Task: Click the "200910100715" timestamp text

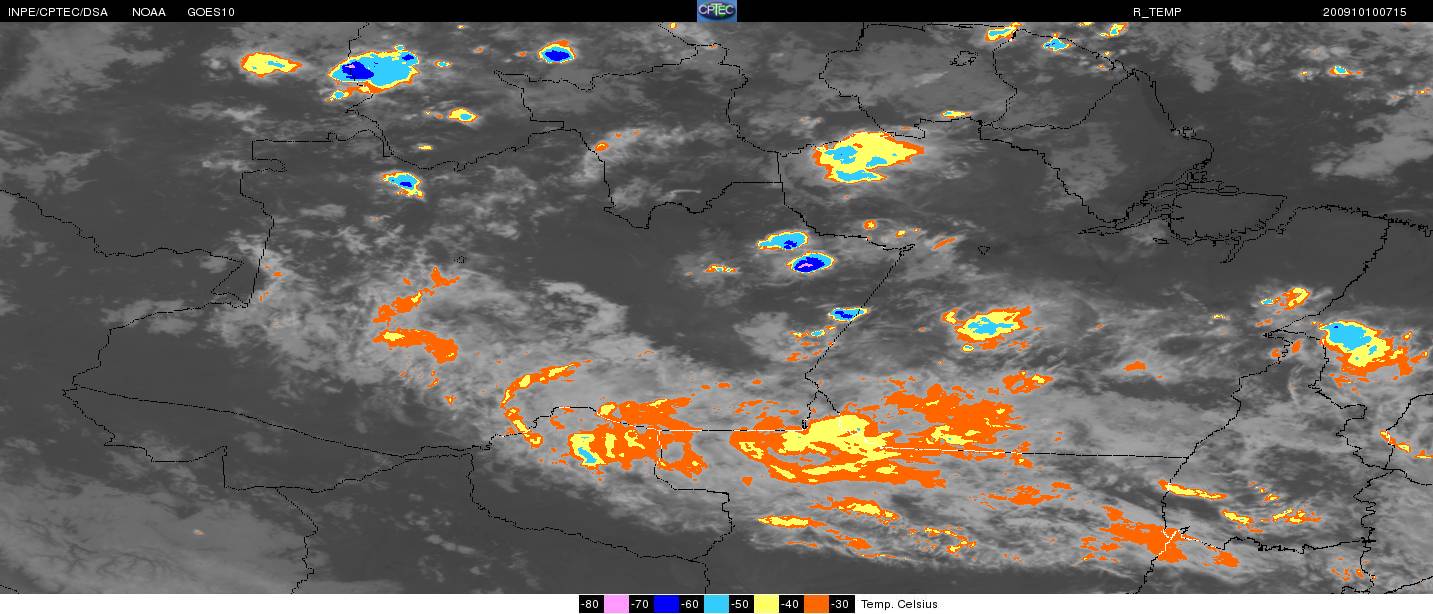Action: [1364, 11]
